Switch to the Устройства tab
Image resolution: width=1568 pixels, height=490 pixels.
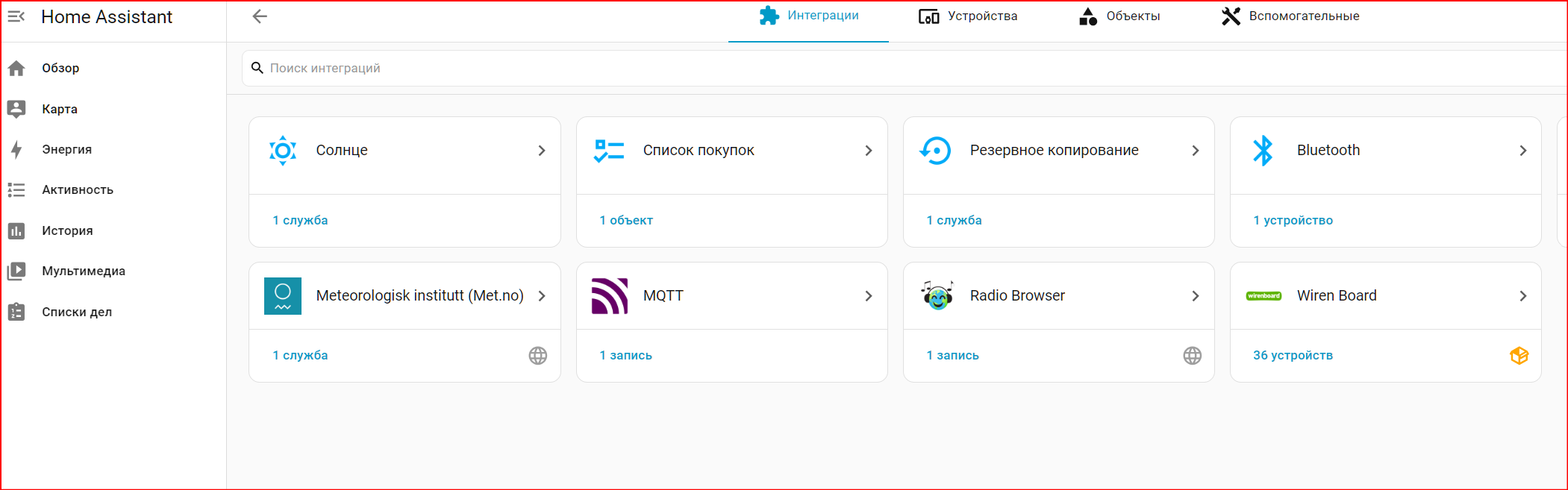coord(968,16)
